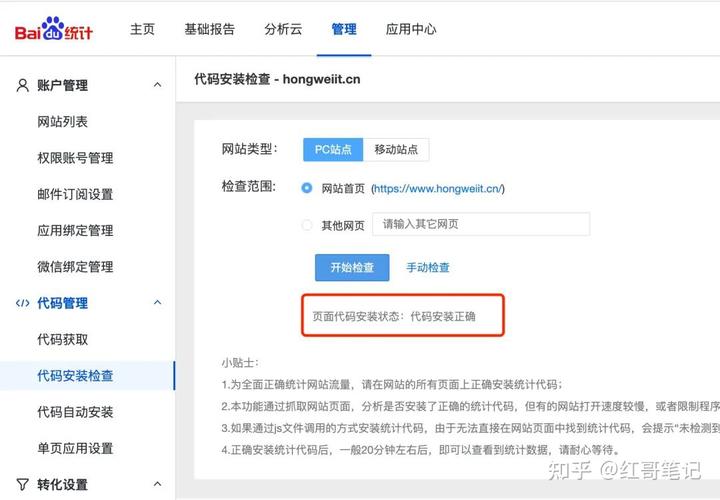Choose the PC站点 site type
The height and width of the screenshot is (500, 720).
333,150
